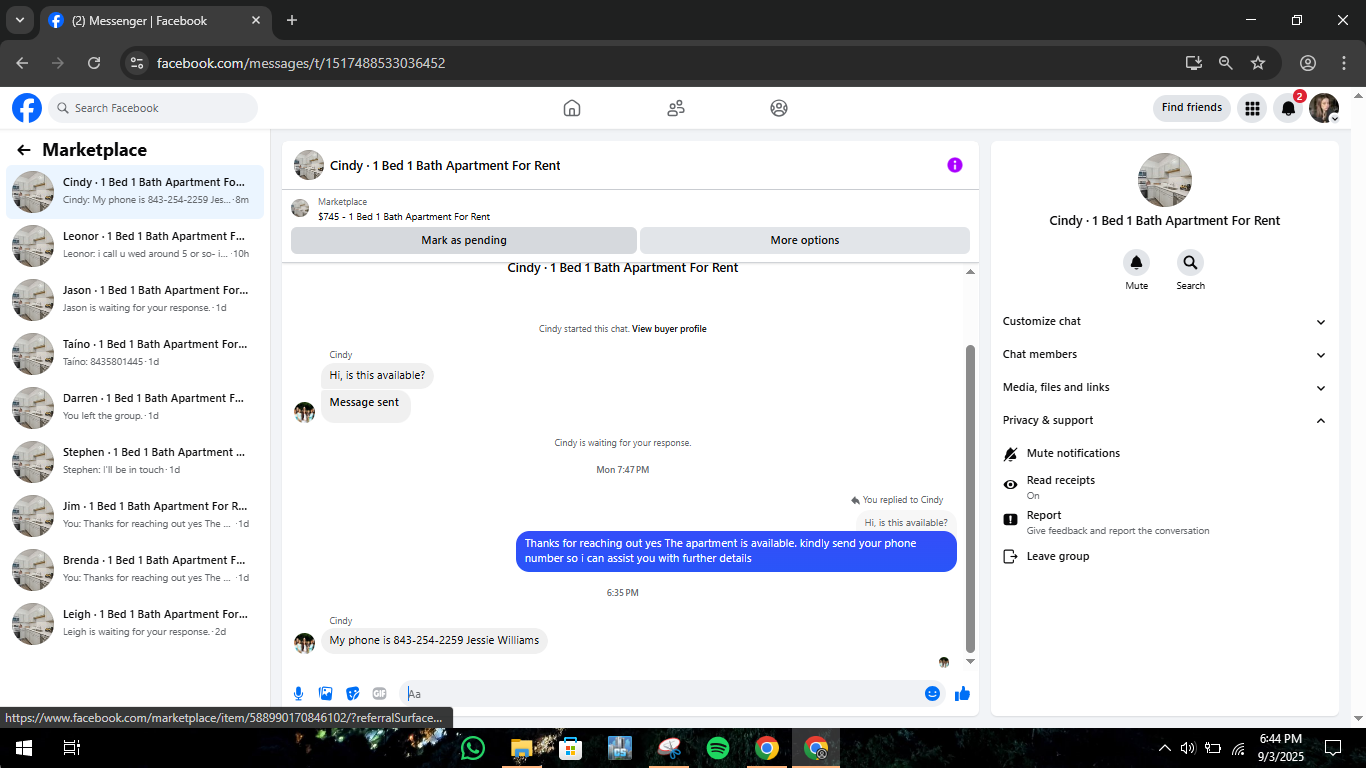Search the conversation with magnifier icon

tap(1190, 263)
